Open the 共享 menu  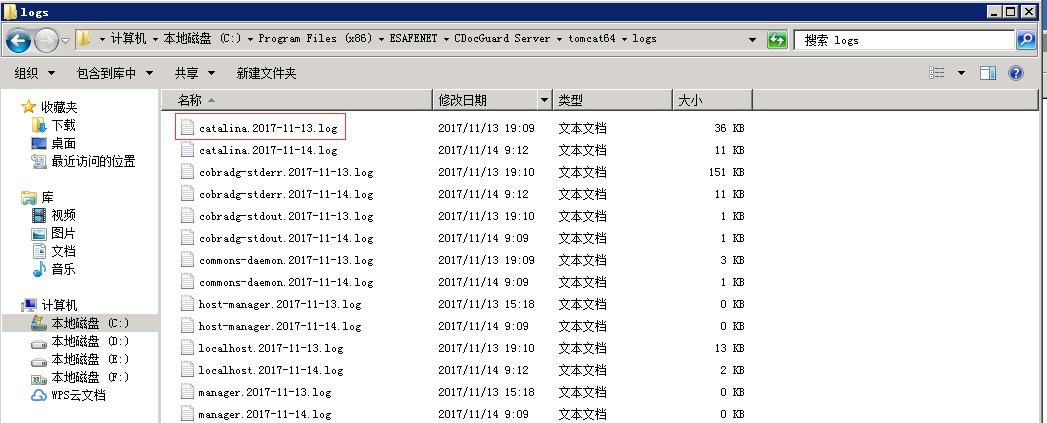pyautogui.click(x=192, y=73)
